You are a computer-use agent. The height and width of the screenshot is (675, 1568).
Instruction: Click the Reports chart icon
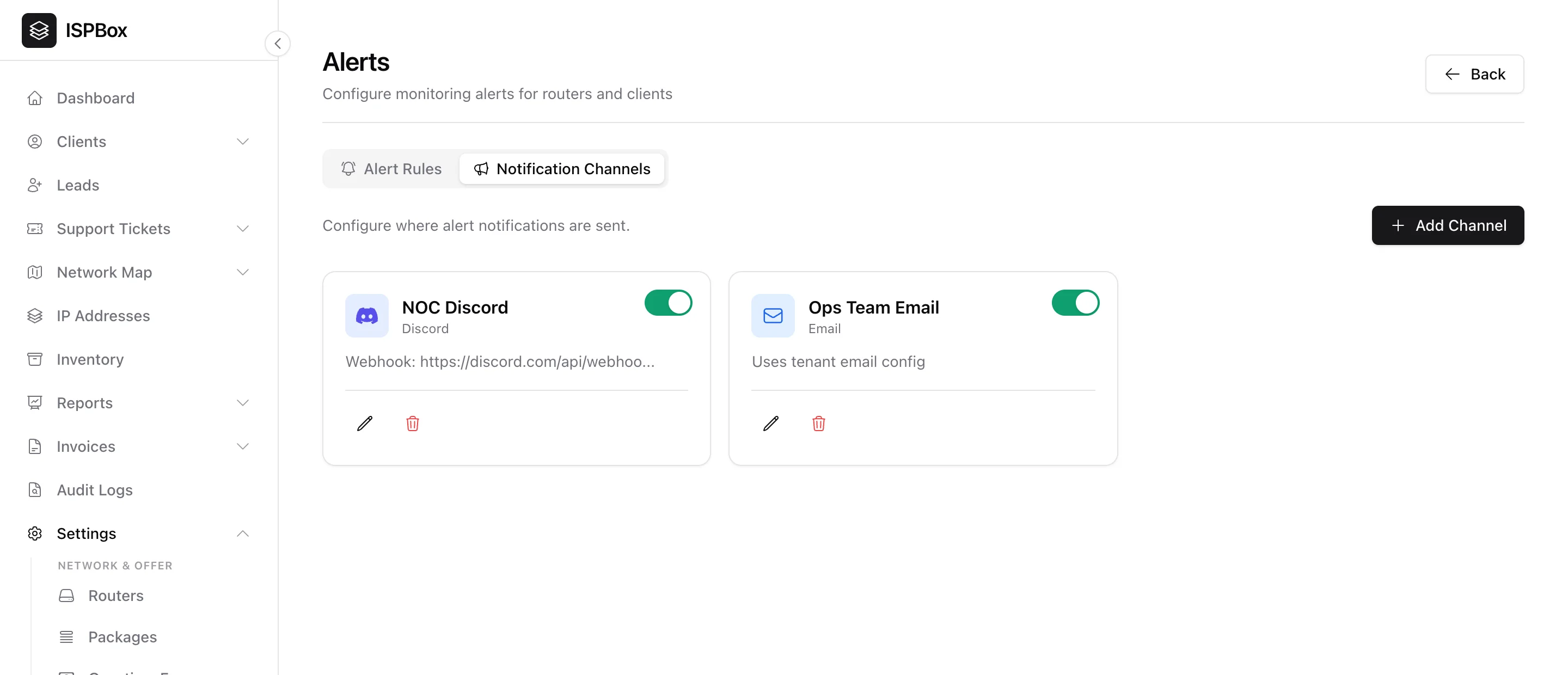[35, 402]
